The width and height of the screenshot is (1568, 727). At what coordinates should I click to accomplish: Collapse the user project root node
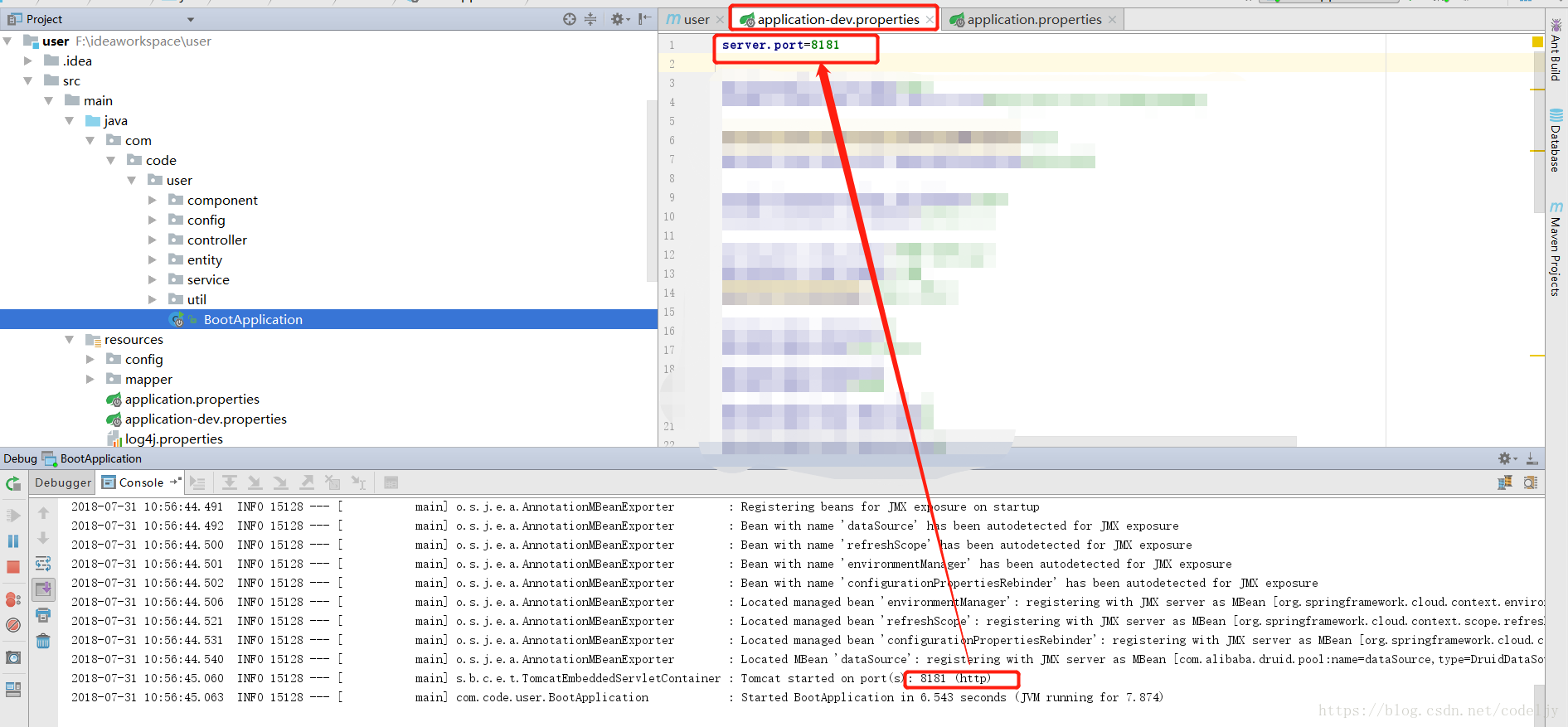coord(7,41)
